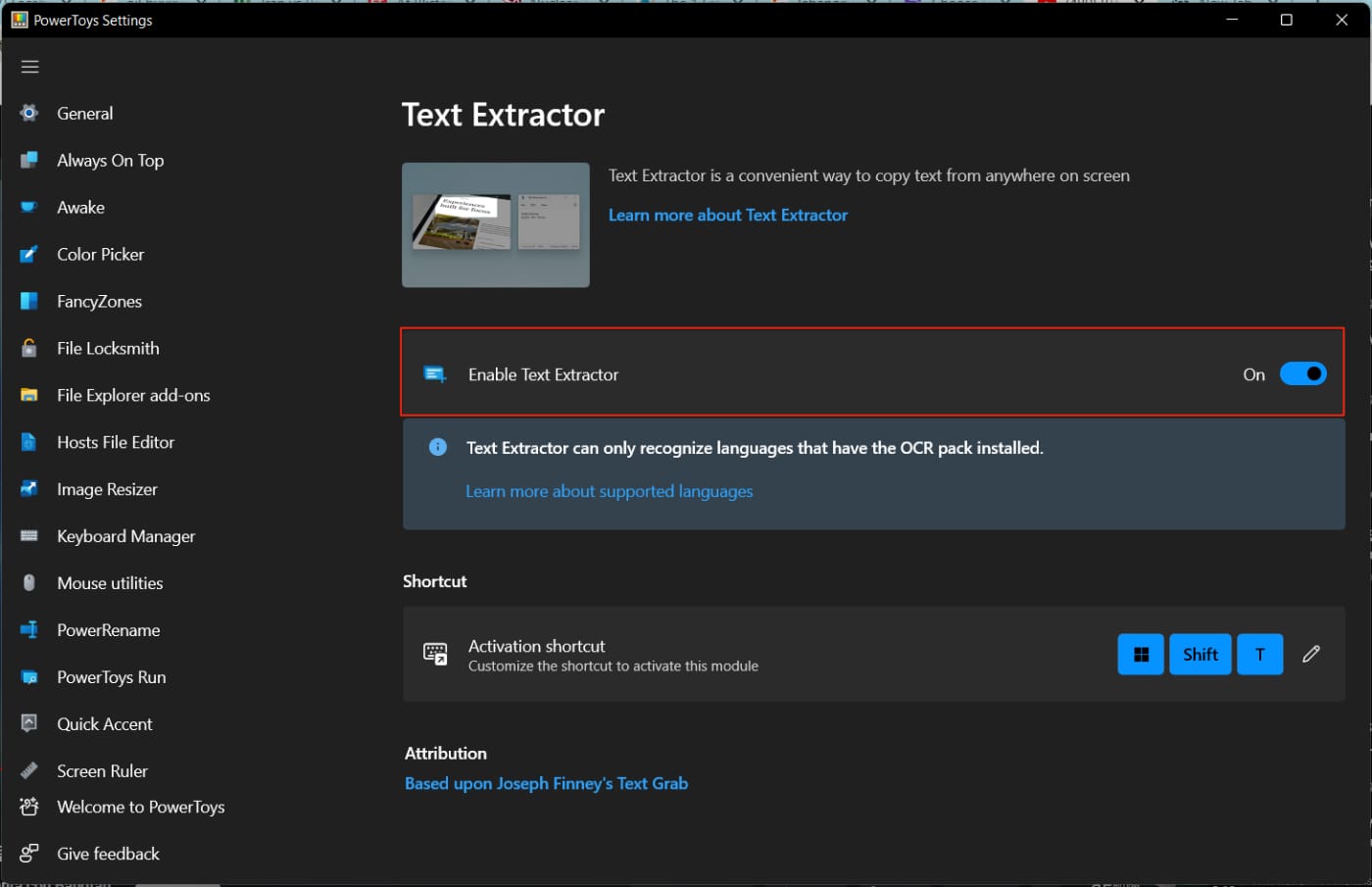Screen dimensions: 1372x887
Task: Click the Shift key shortcut button
Action: 1200,654
